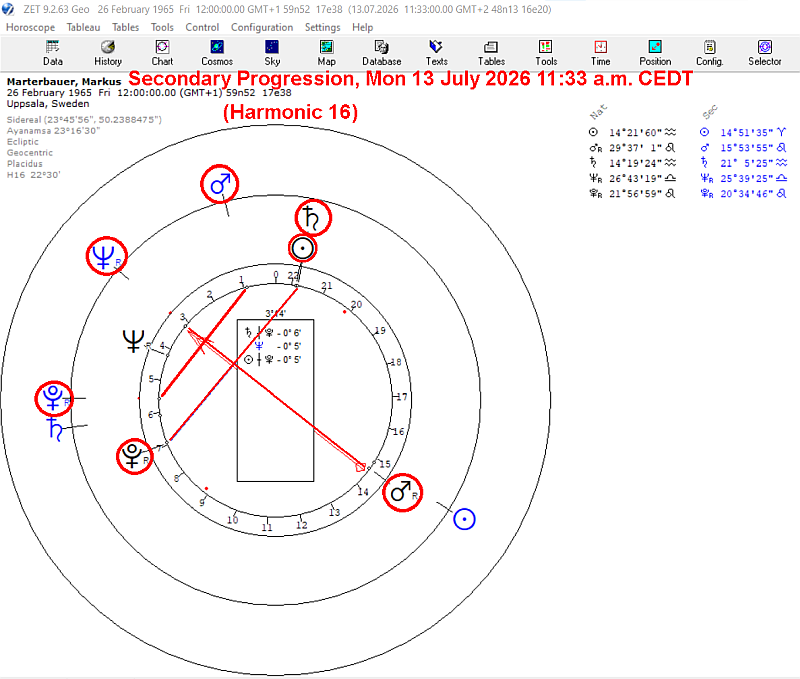Click the Config. toolbar icon

[x=710, y=53]
